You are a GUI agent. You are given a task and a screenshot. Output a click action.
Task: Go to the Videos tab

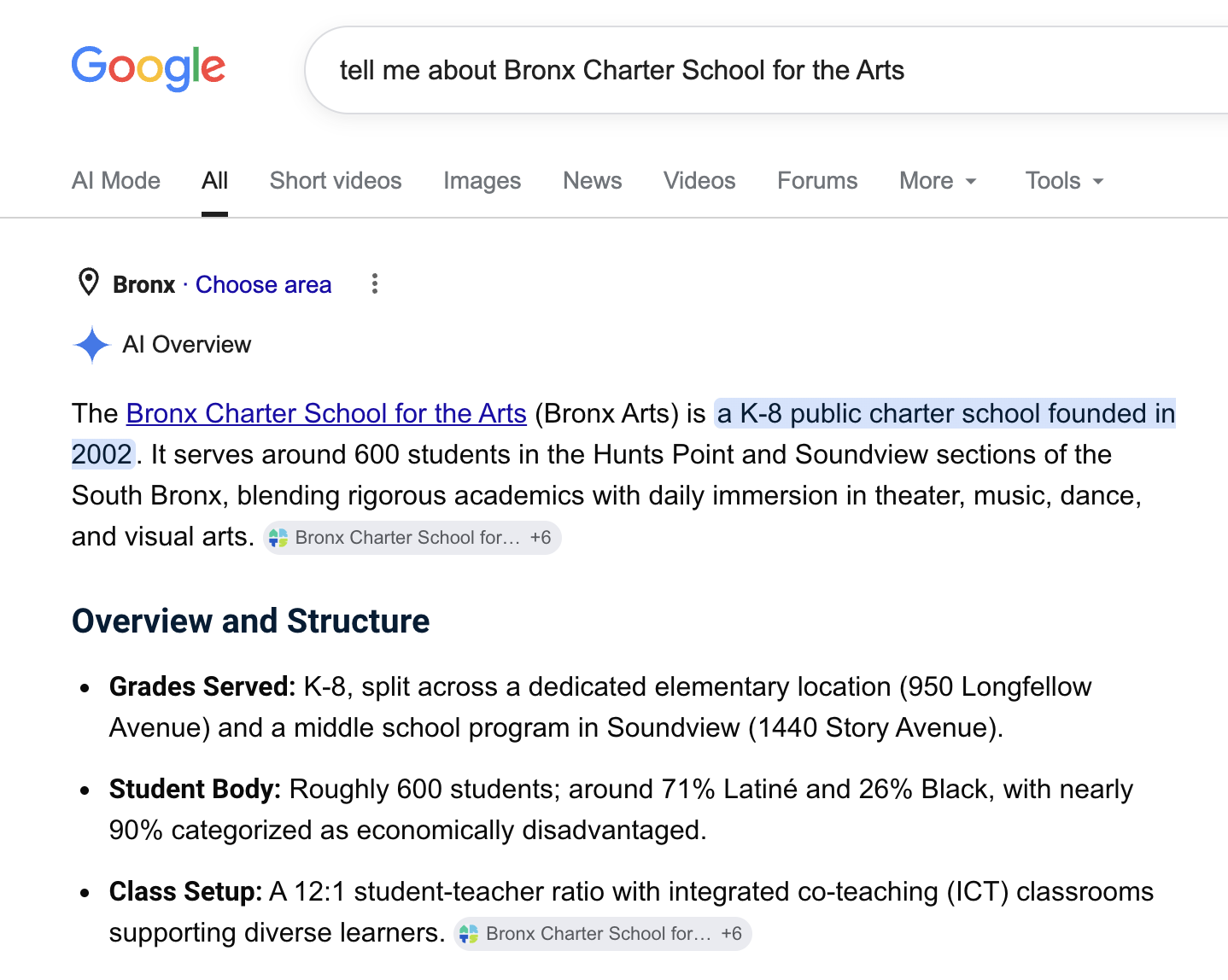click(x=699, y=181)
